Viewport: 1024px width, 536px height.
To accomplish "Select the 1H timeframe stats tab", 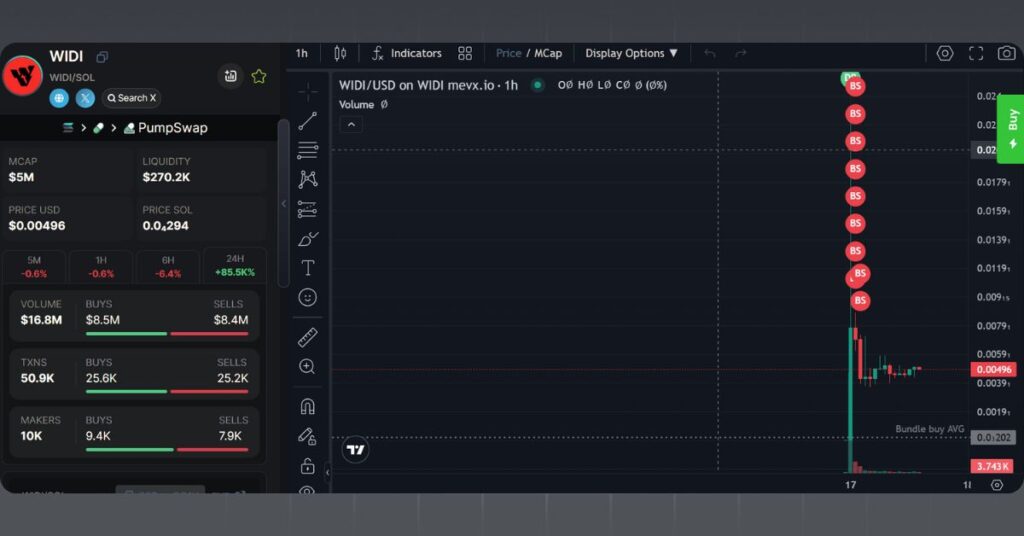I will pyautogui.click(x=101, y=266).
